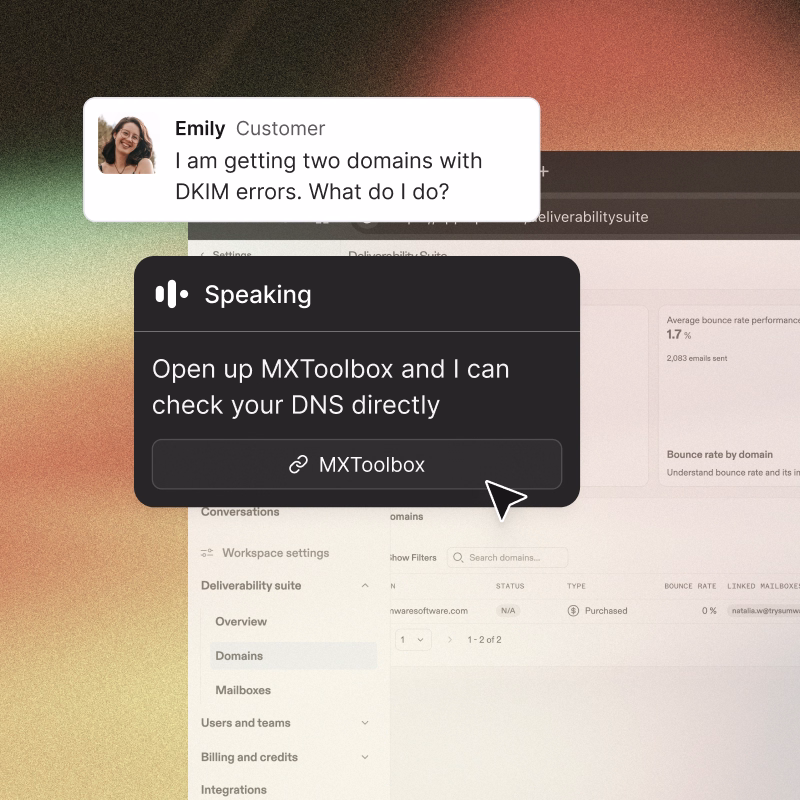Click the Workspace settings sliders icon
This screenshot has height=800, width=800.
(207, 553)
